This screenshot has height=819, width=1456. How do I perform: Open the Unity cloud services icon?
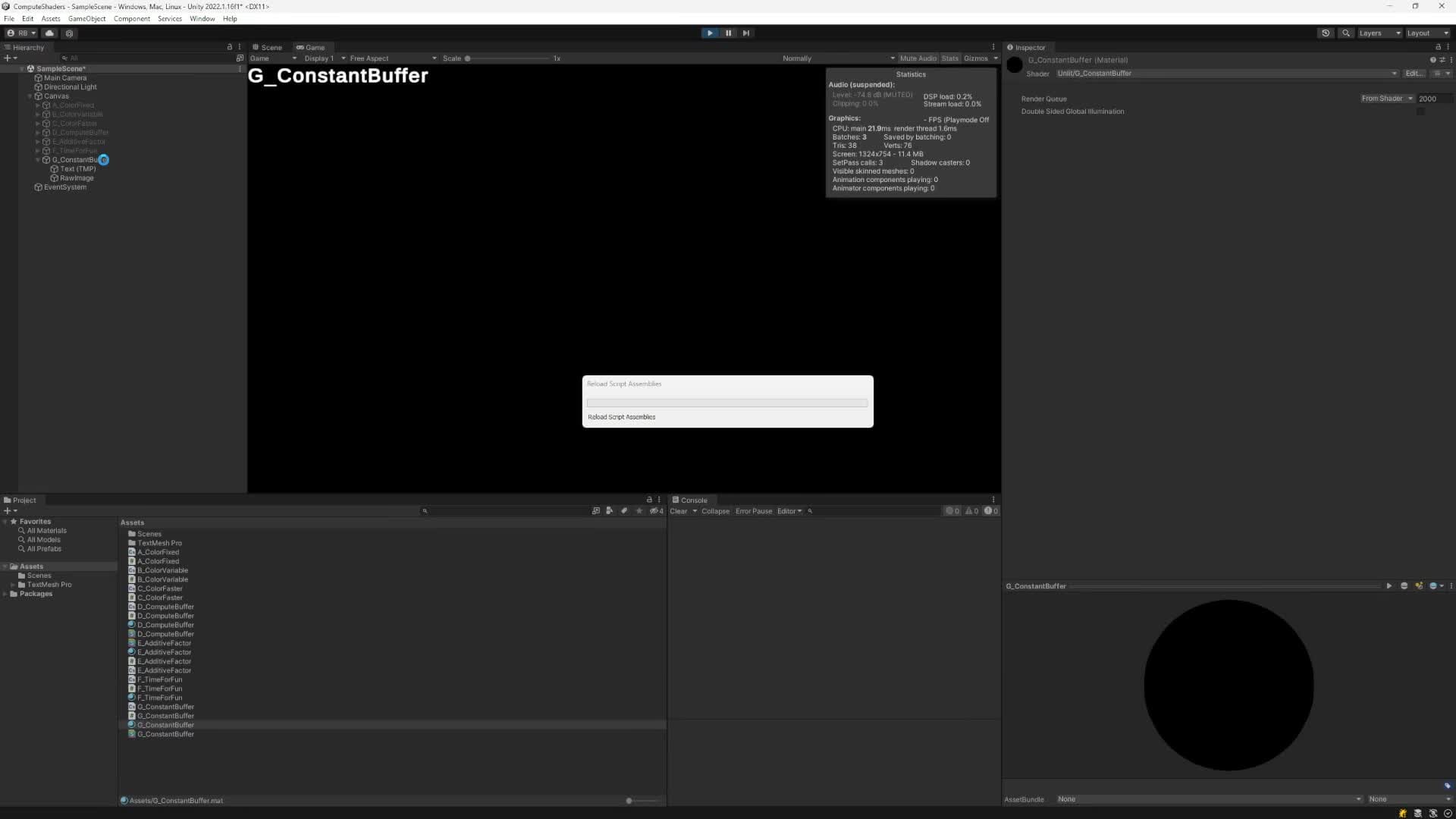tap(49, 33)
